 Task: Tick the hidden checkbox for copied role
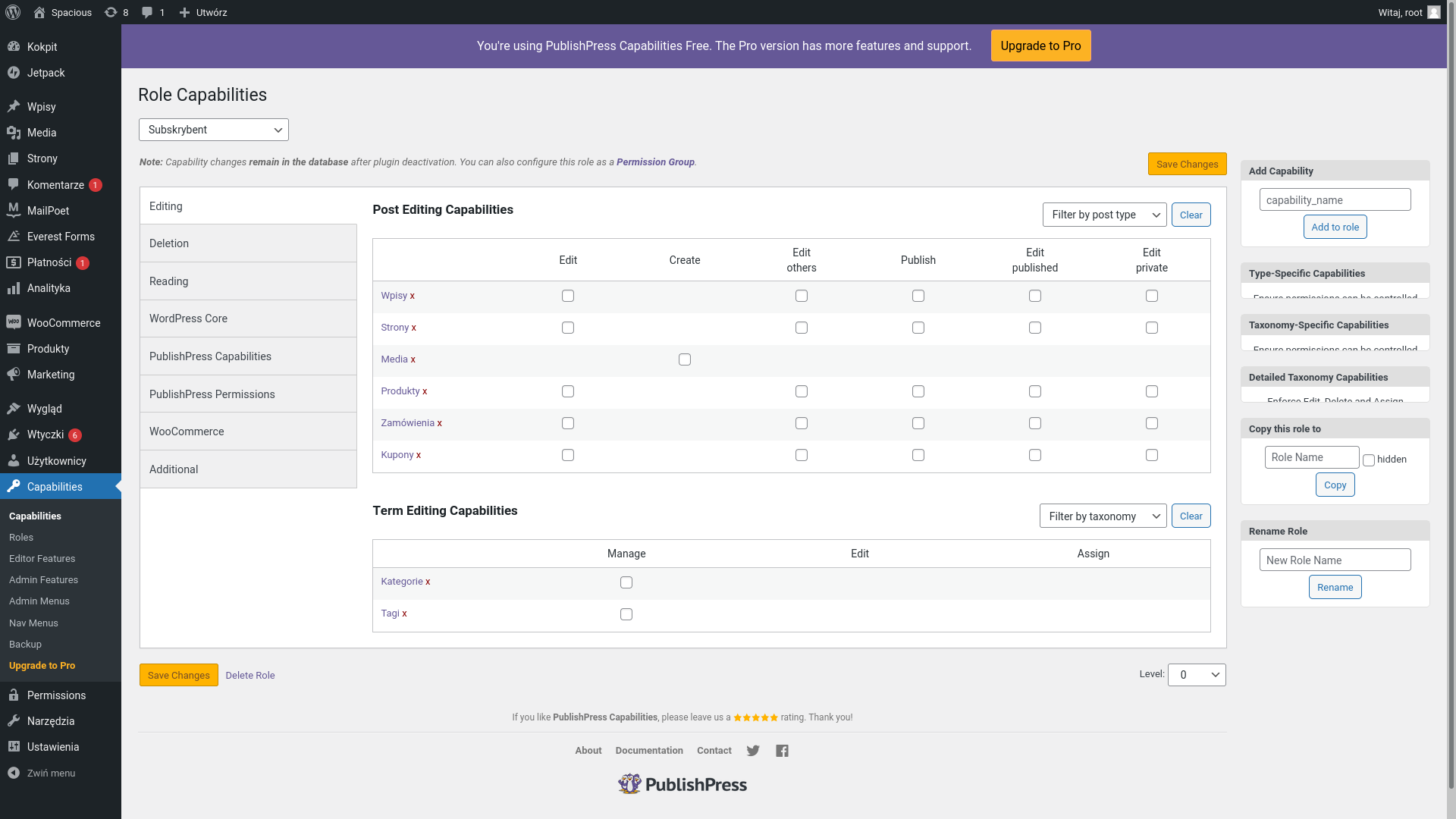point(1369,460)
